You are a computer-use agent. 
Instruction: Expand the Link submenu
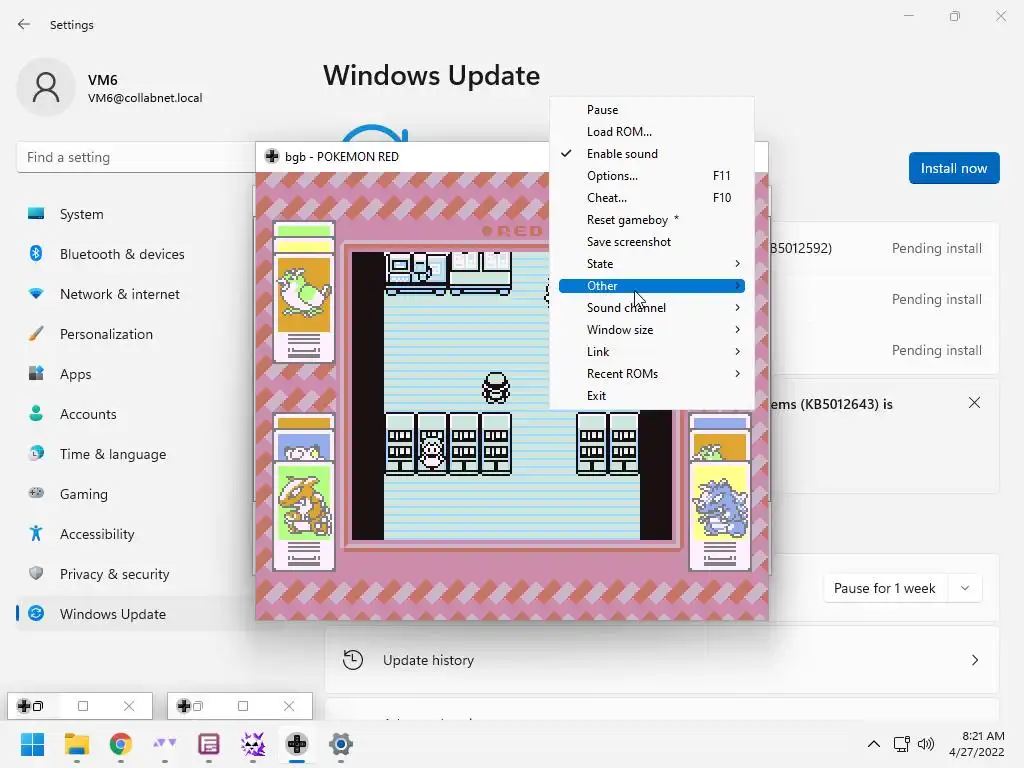click(652, 352)
